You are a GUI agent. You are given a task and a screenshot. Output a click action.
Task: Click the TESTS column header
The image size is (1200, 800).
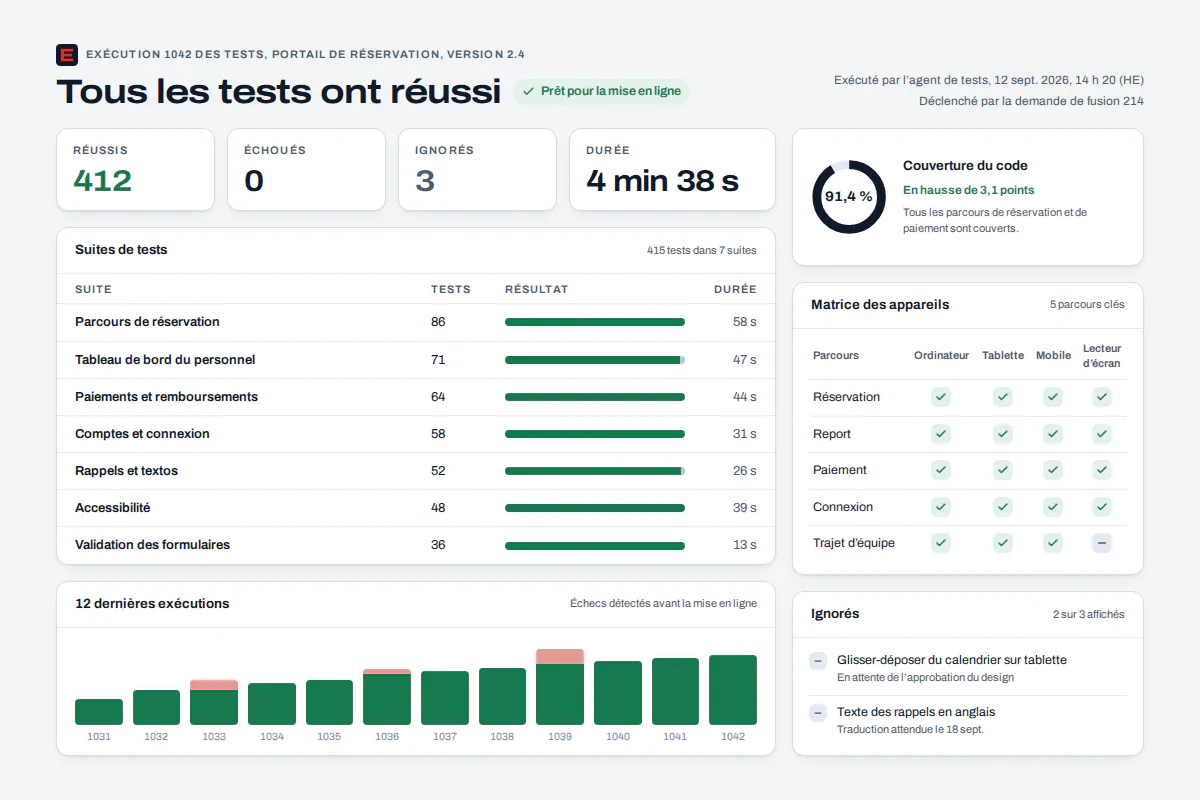451,289
